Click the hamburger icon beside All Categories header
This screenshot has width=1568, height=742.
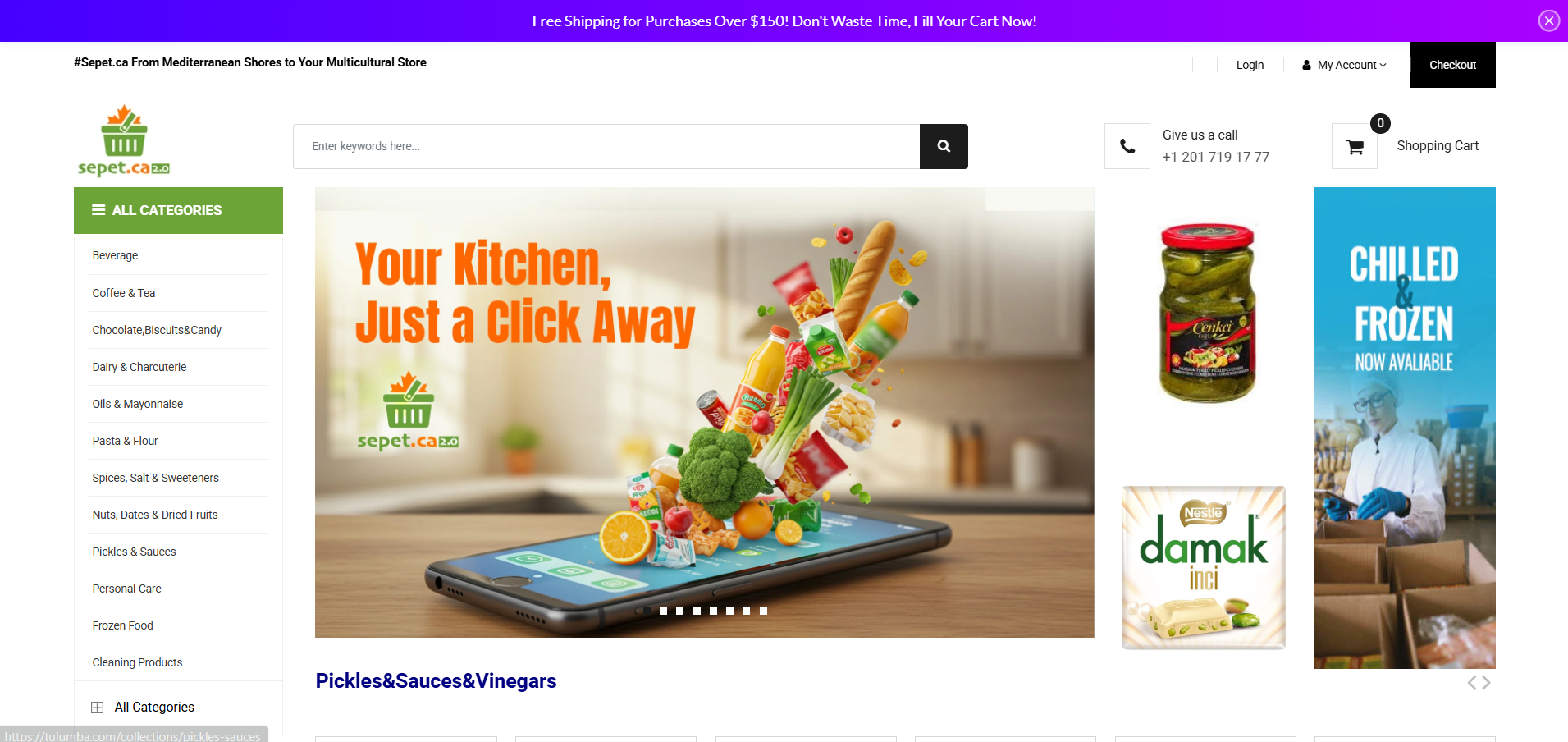tap(98, 210)
